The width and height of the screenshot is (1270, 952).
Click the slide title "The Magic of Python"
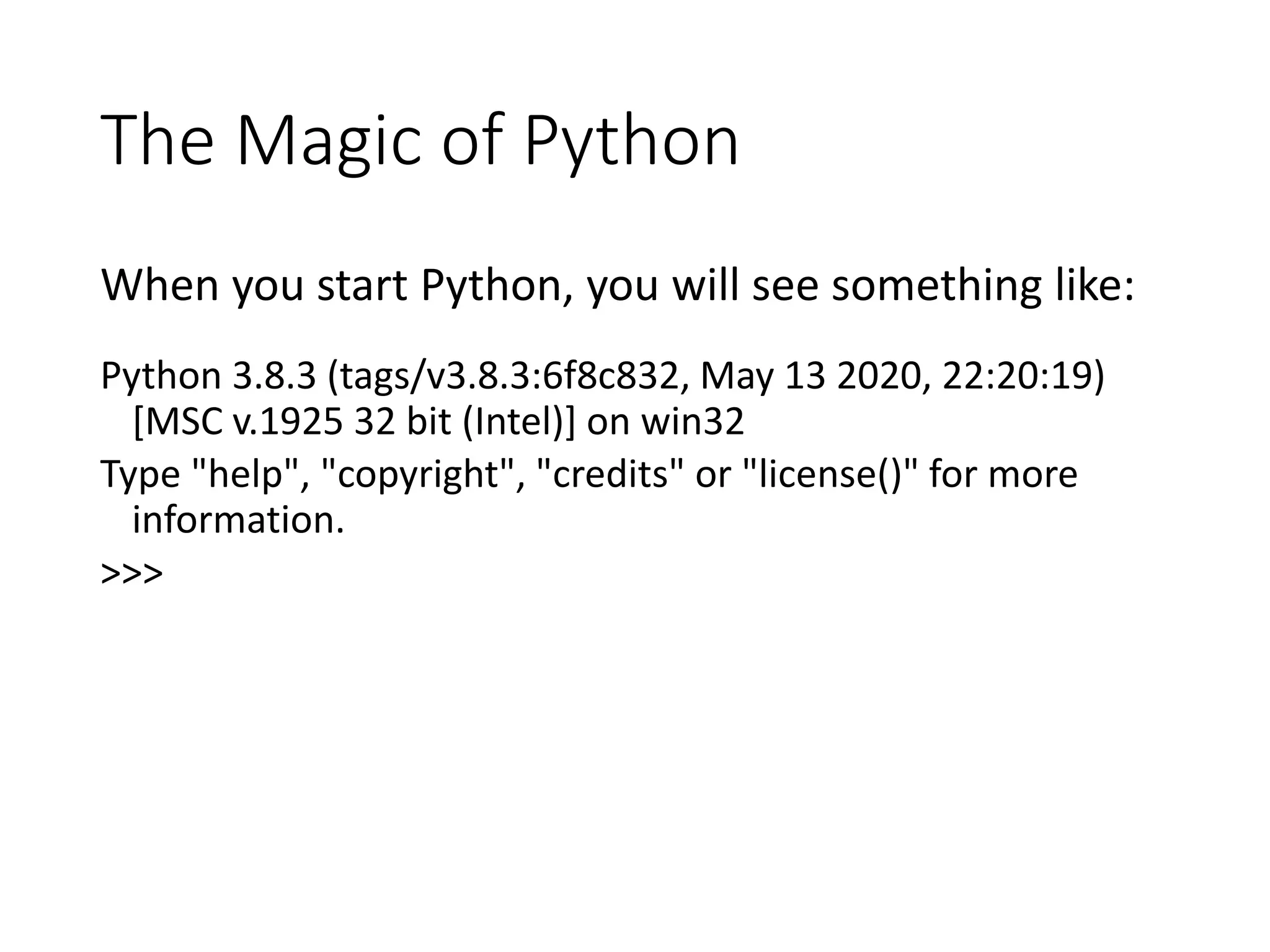pyautogui.click(x=420, y=141)
